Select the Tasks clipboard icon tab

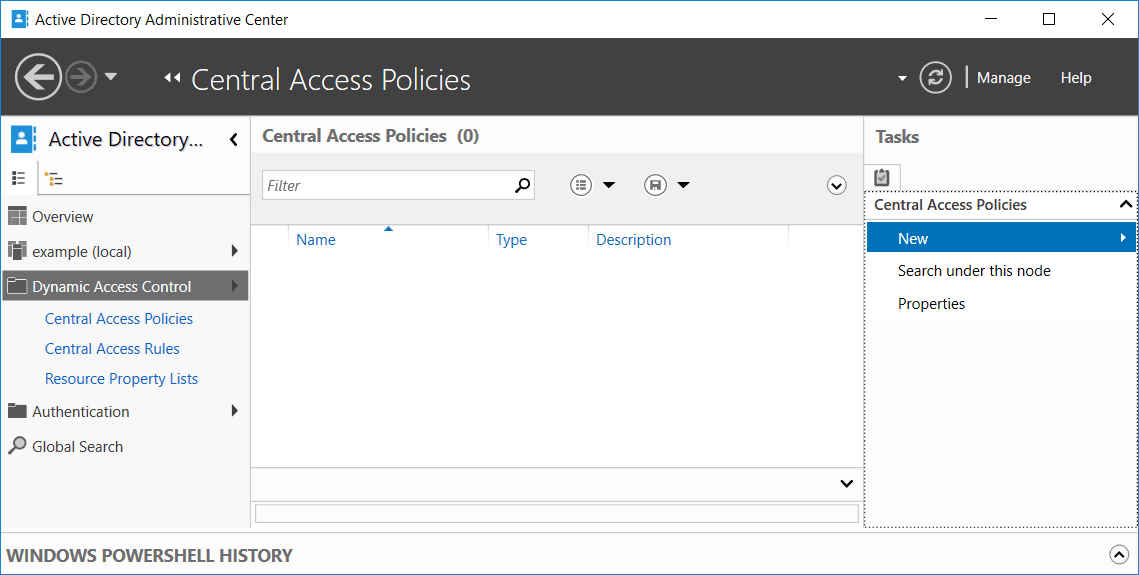tap(882, 177)
